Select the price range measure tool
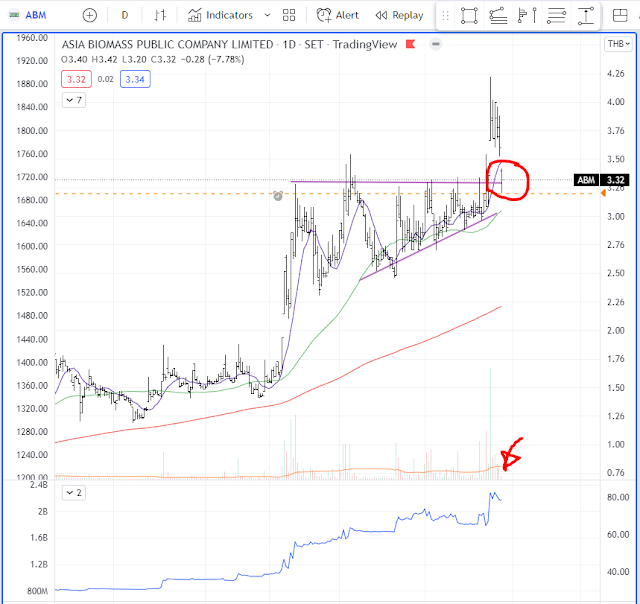Viewport: 640px width, 604px height. [586, 16]
